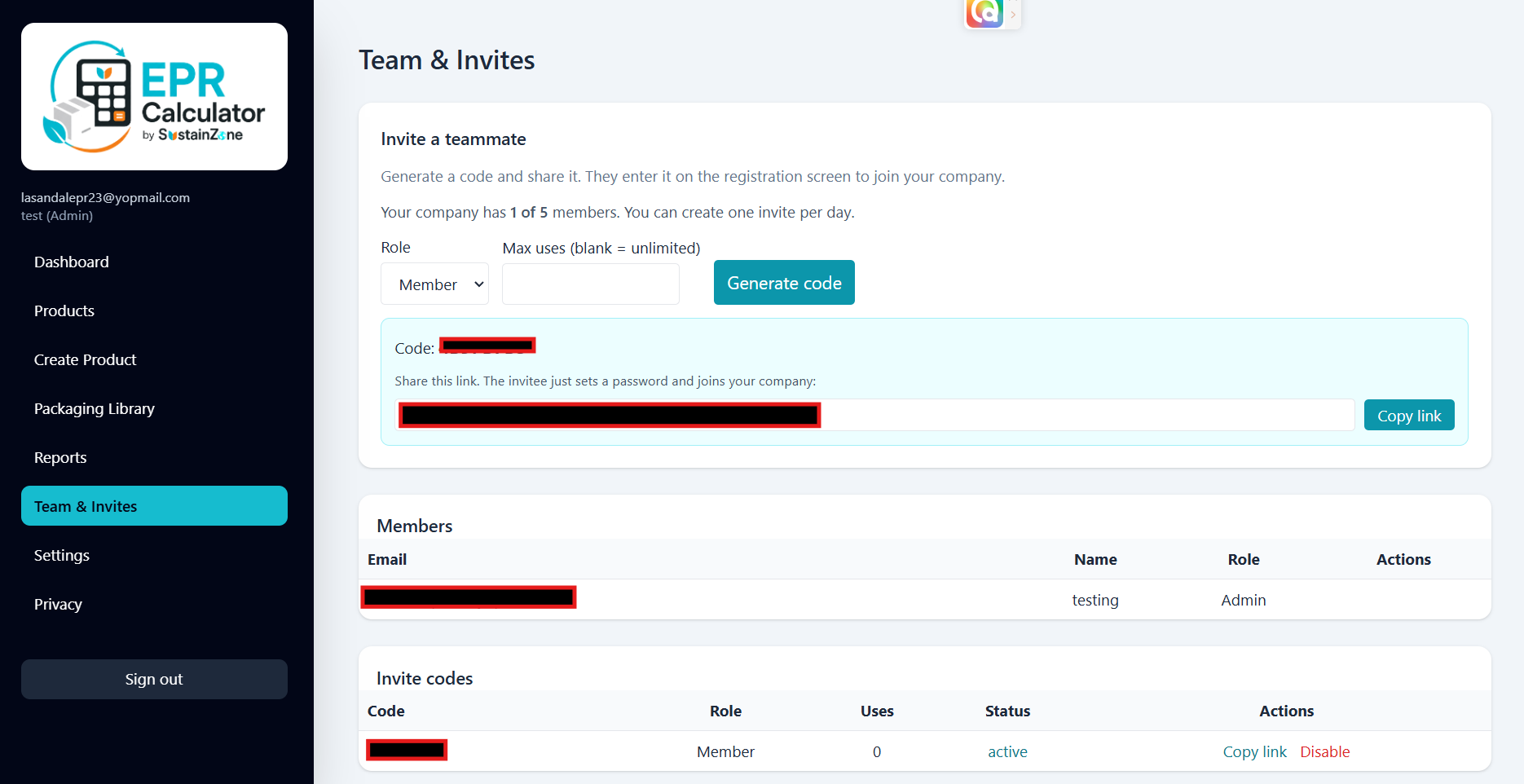This screenshot has width=1524, height=784.
Task: Sign out of the account
Action: coord(154,679)
